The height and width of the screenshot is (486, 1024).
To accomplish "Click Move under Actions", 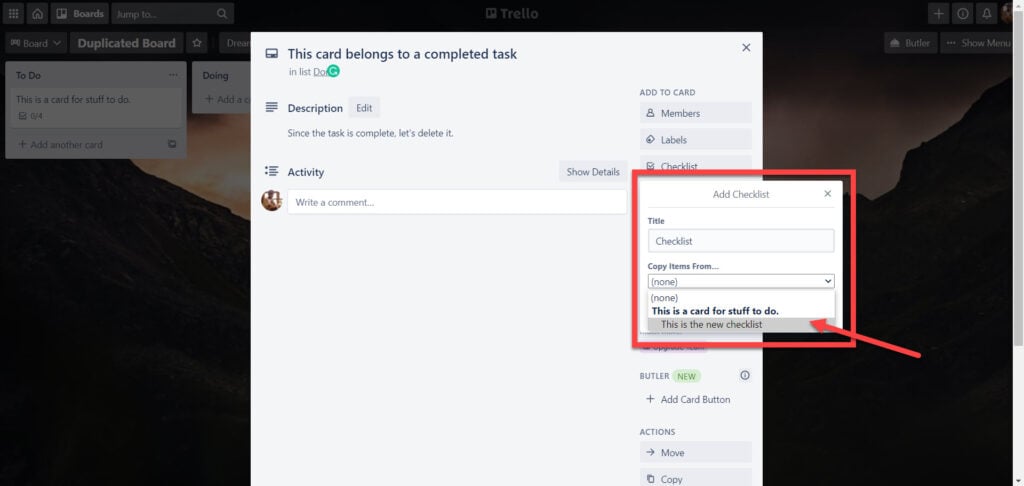I will [696, 452].
